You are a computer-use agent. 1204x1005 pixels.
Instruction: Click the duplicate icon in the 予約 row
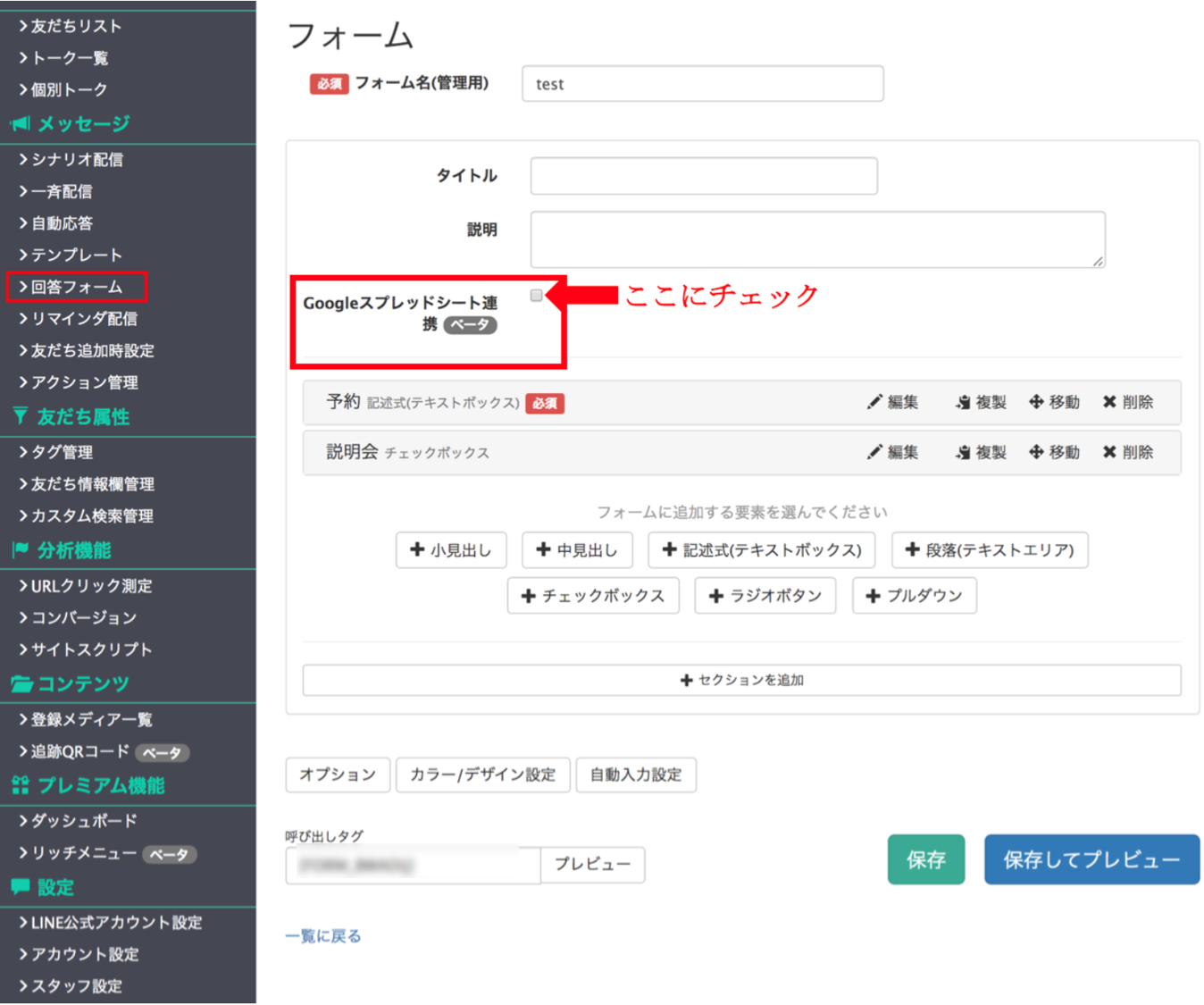click(x=963, y=402)
